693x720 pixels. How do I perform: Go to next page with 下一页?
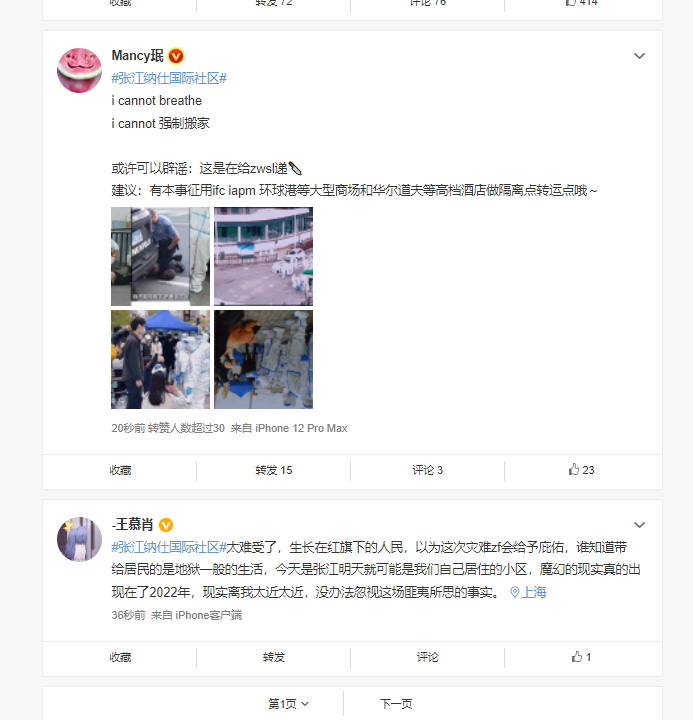pos(396,703)
